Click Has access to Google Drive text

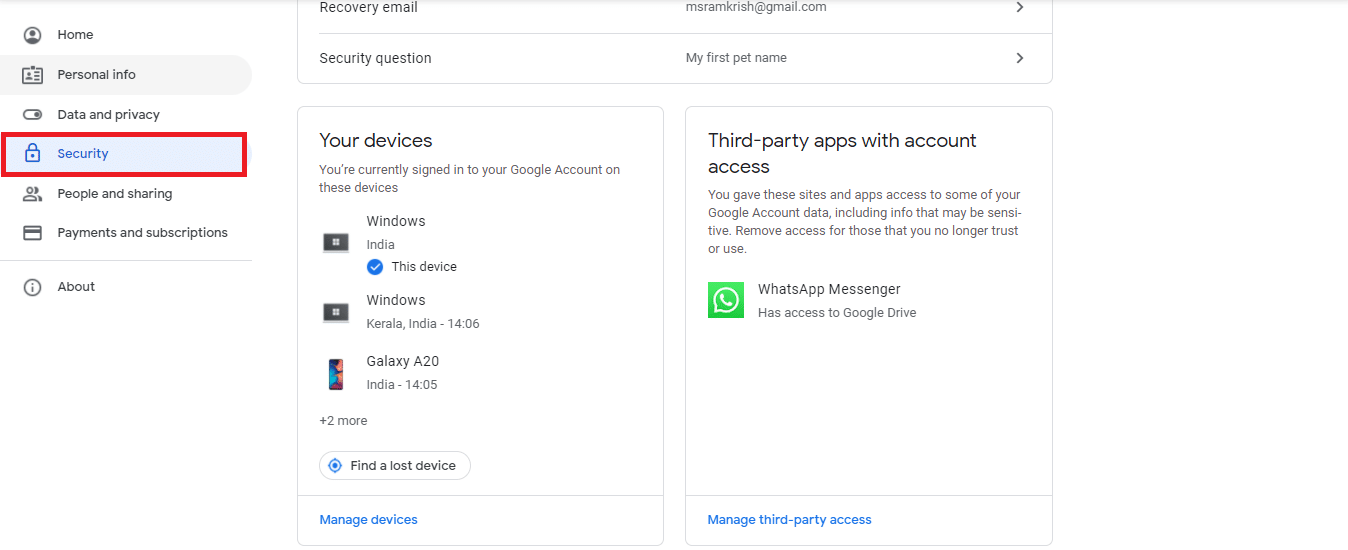(x=837, y=313)
